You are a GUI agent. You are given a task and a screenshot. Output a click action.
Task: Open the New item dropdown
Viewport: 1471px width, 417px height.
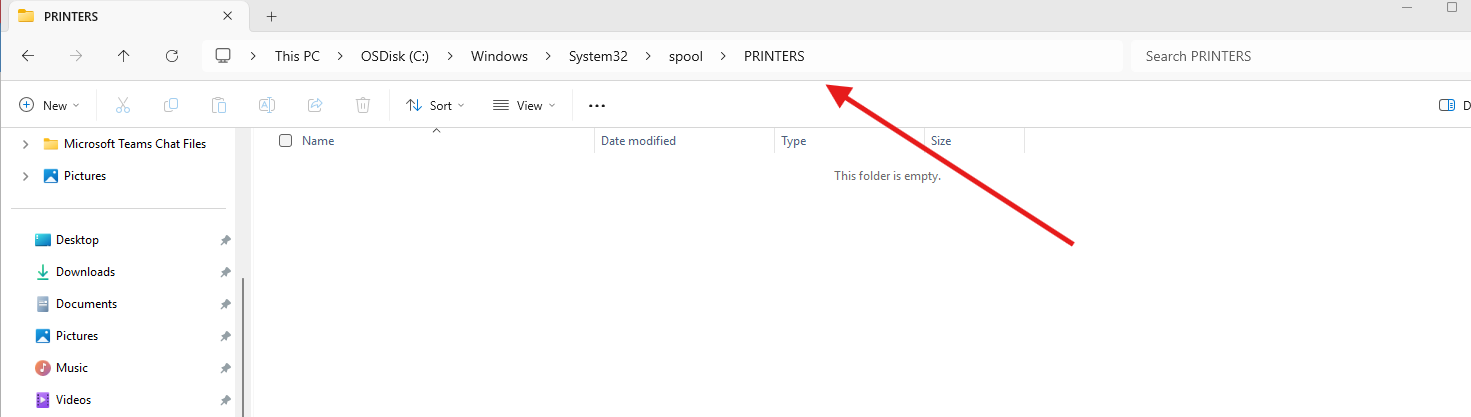tap(49, 105)
